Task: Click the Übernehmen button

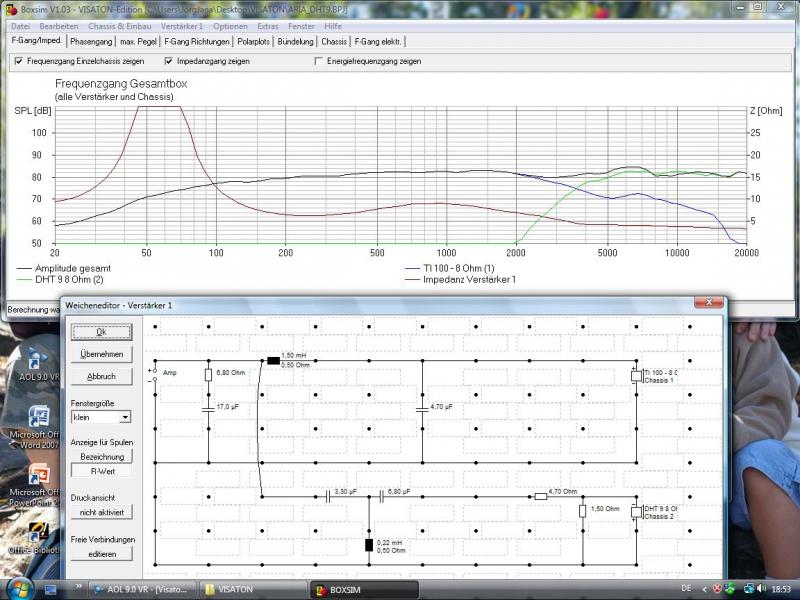Action: coord(101,354)
